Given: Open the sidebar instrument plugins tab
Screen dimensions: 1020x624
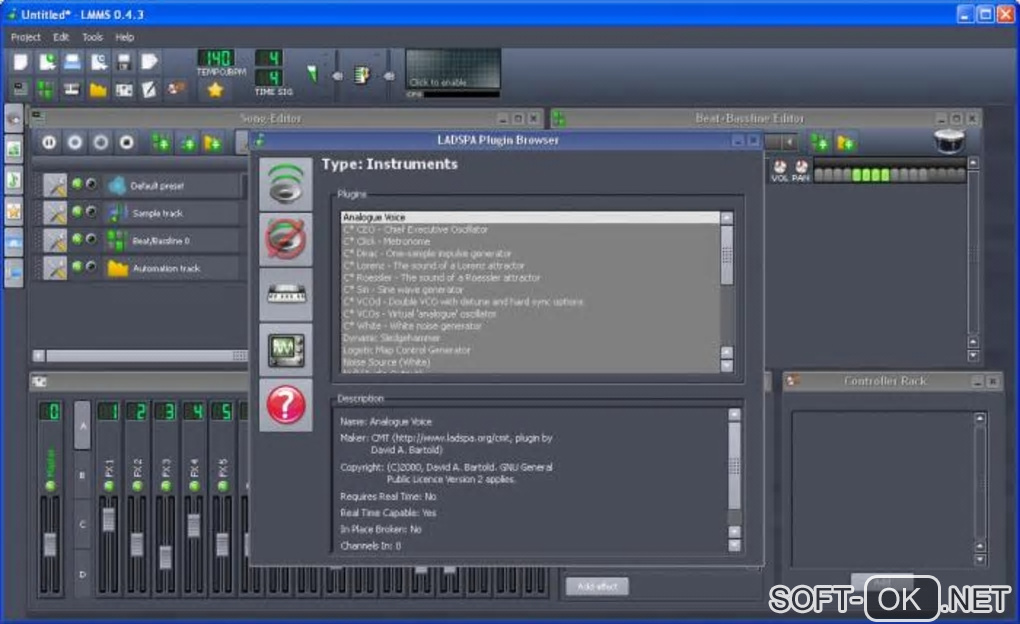Looking at the screenshot, I should [14, 118].
